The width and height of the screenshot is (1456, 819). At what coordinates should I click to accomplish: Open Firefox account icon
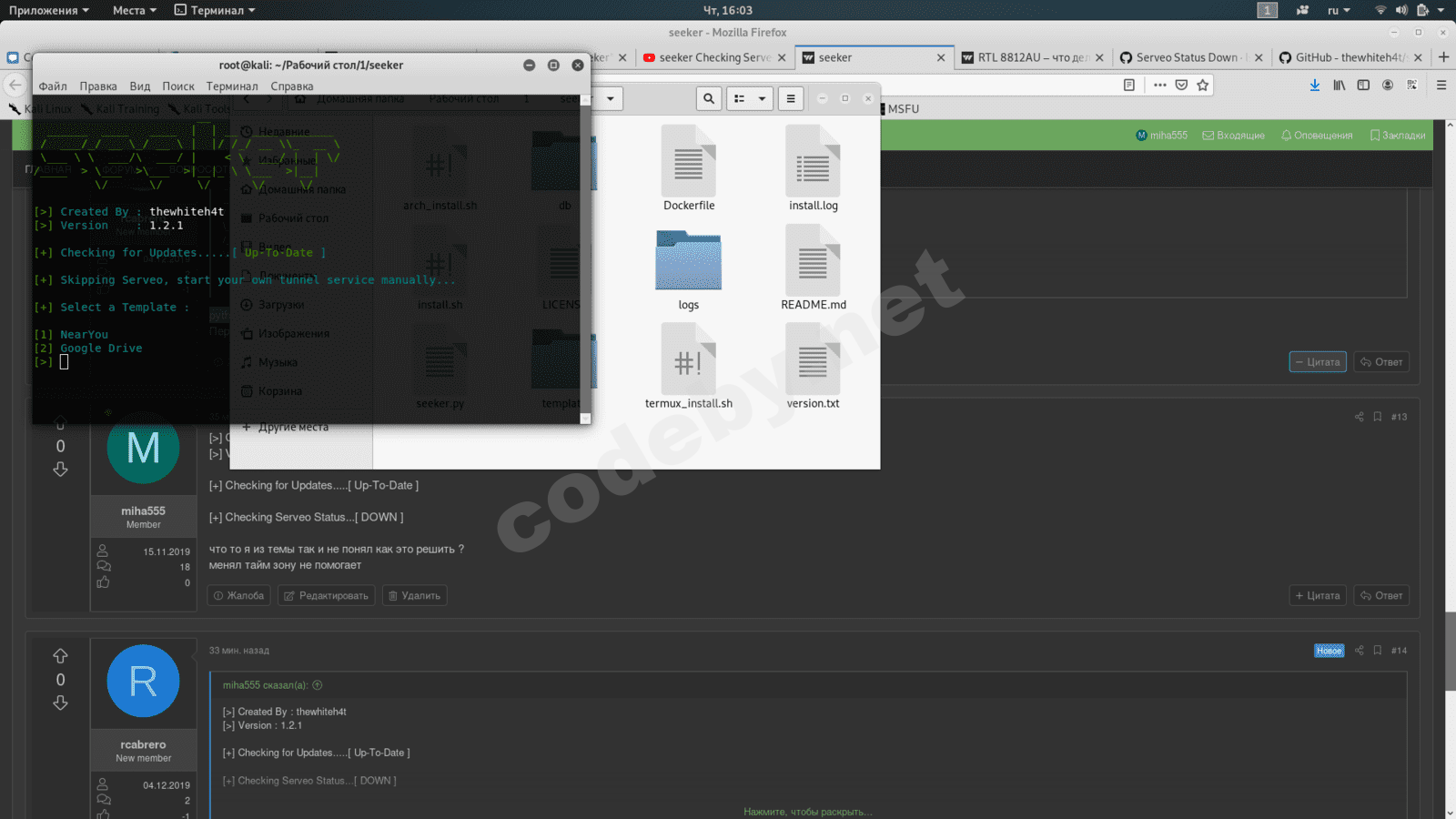coord(1388,85)
